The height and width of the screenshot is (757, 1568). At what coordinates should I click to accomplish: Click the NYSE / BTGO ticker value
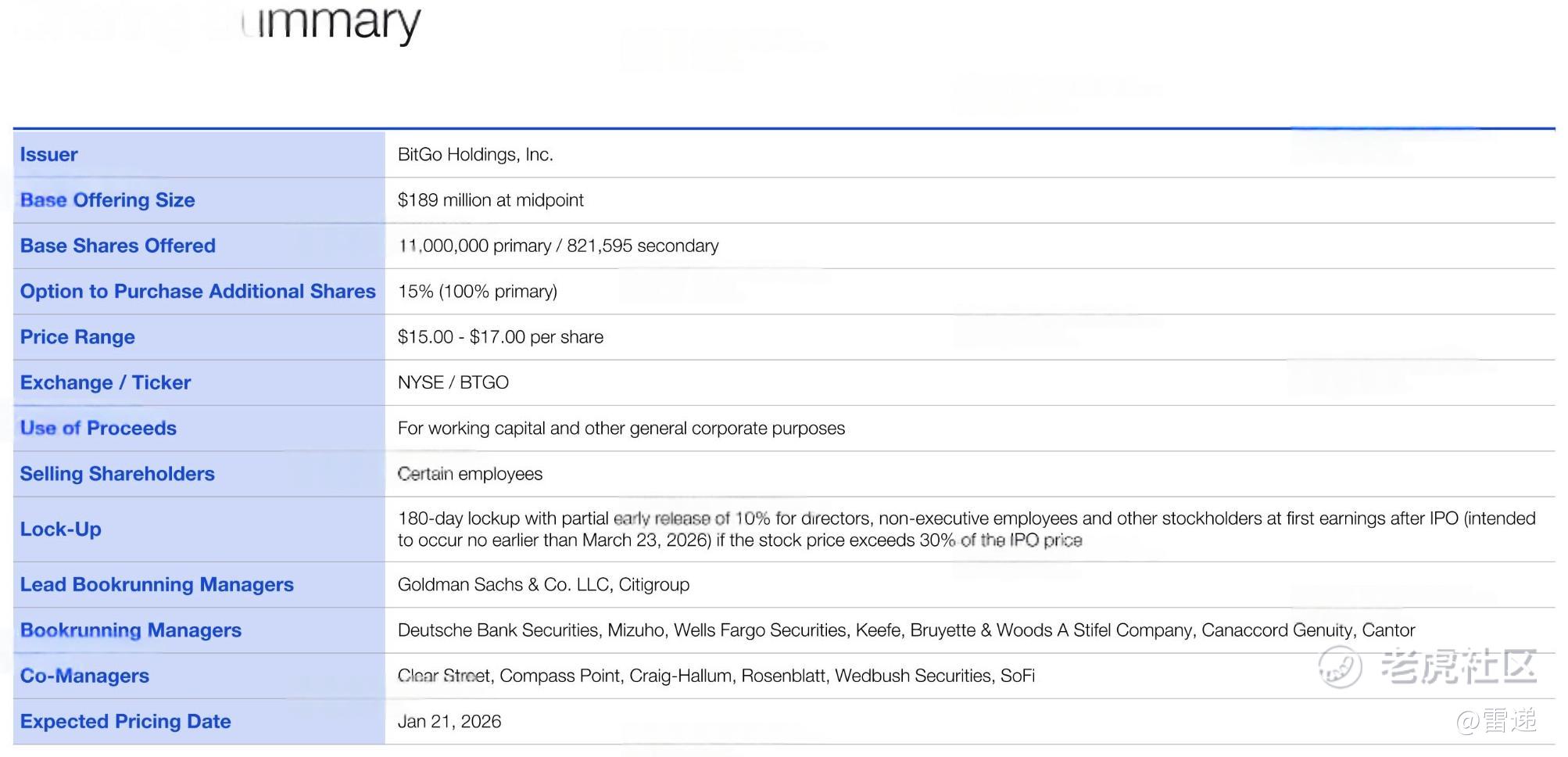pyautogui.click(x=453, y=382)
